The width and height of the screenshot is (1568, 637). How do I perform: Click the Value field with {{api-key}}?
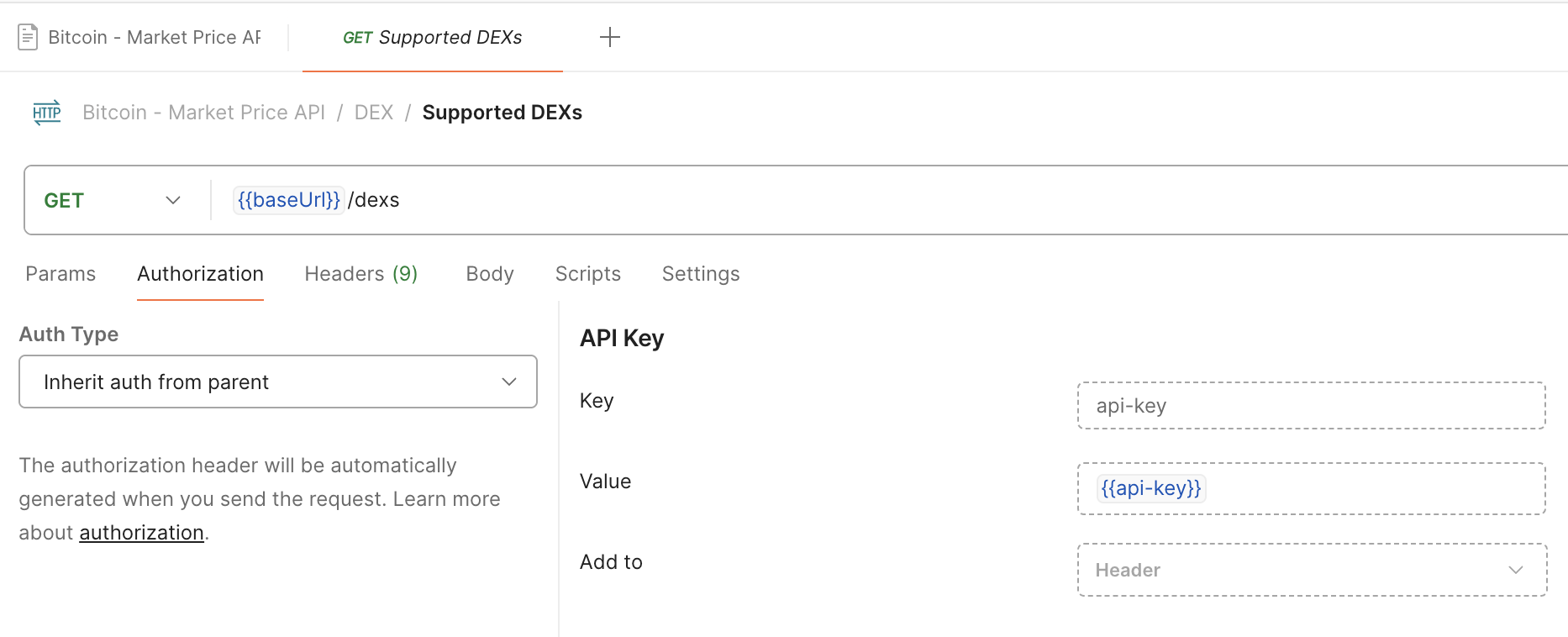pyautogui.click(x=1311, y=488)
